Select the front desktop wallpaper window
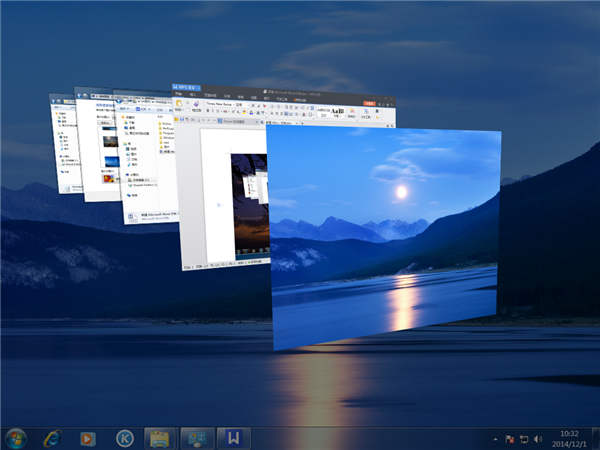 click(385, 240)
